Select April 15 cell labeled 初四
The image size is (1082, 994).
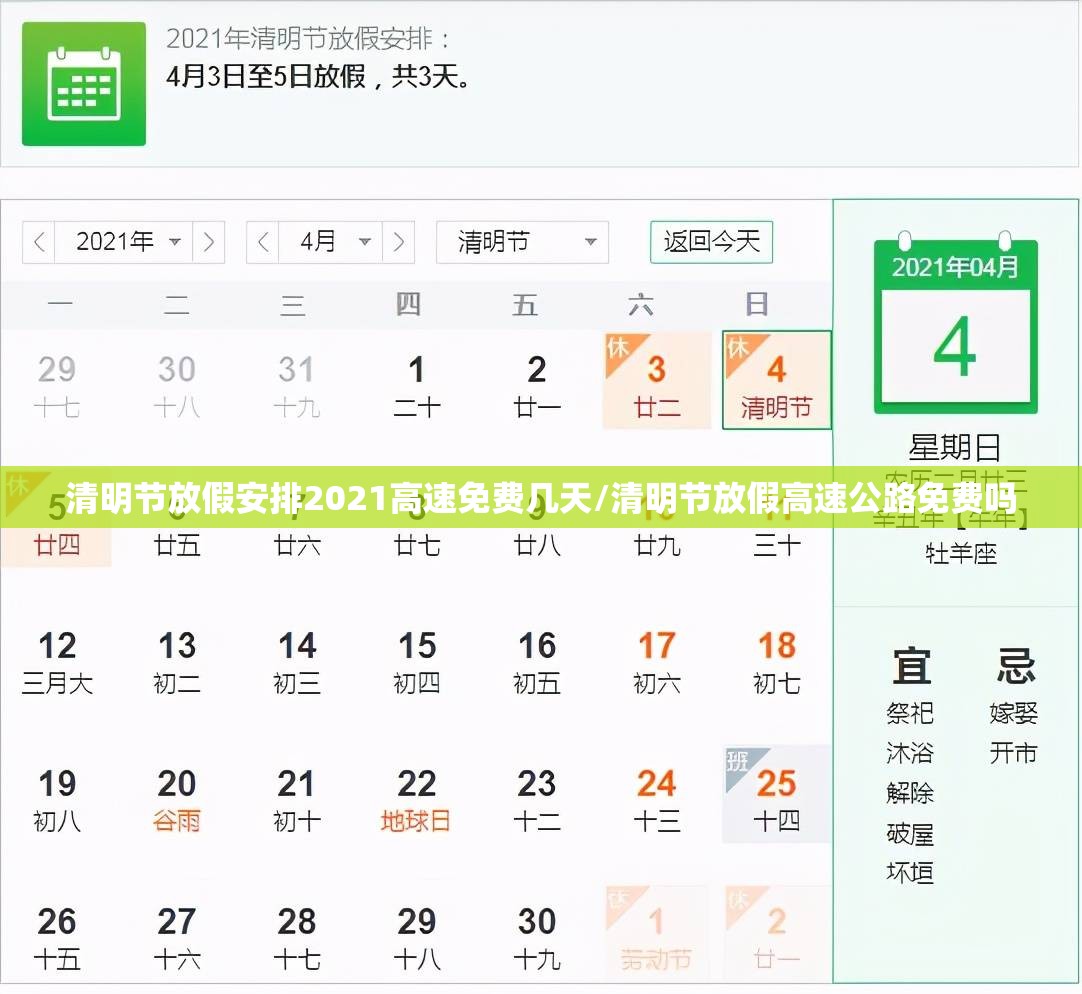click(x=417, y=662)
